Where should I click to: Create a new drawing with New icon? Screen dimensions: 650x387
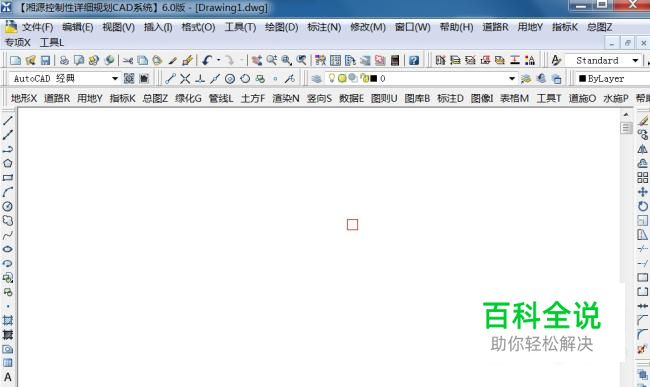[15, 60]
